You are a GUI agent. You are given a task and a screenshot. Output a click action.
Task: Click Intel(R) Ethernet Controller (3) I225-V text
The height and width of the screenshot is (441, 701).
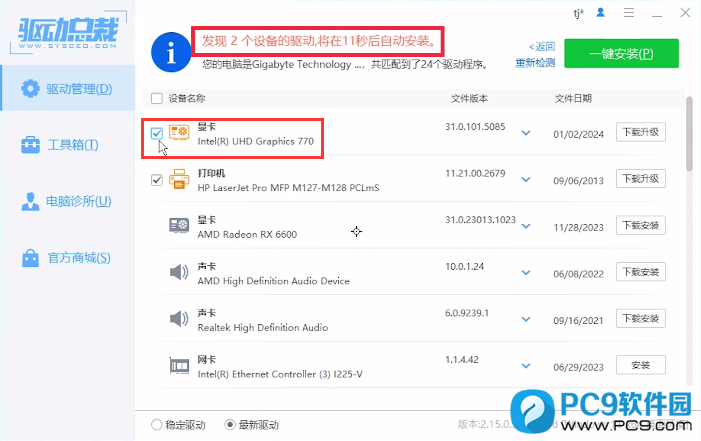pos(280,374)
